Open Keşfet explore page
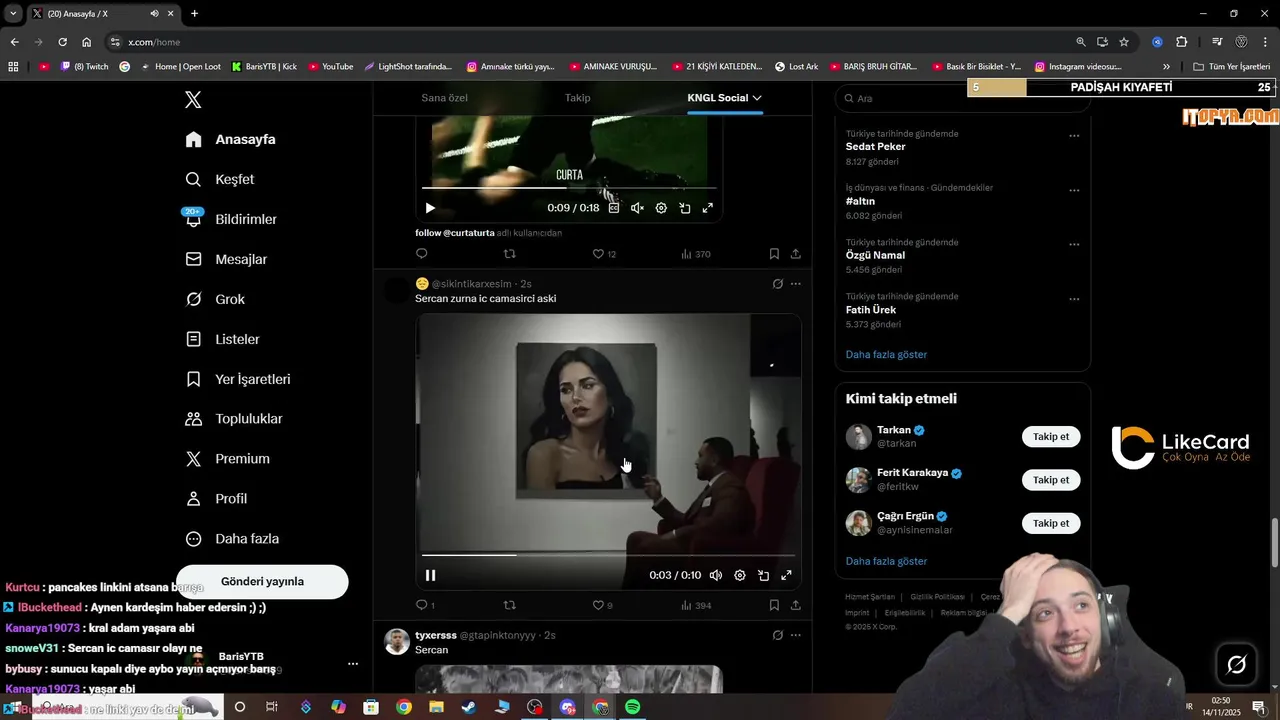 (x=220, y=179)
